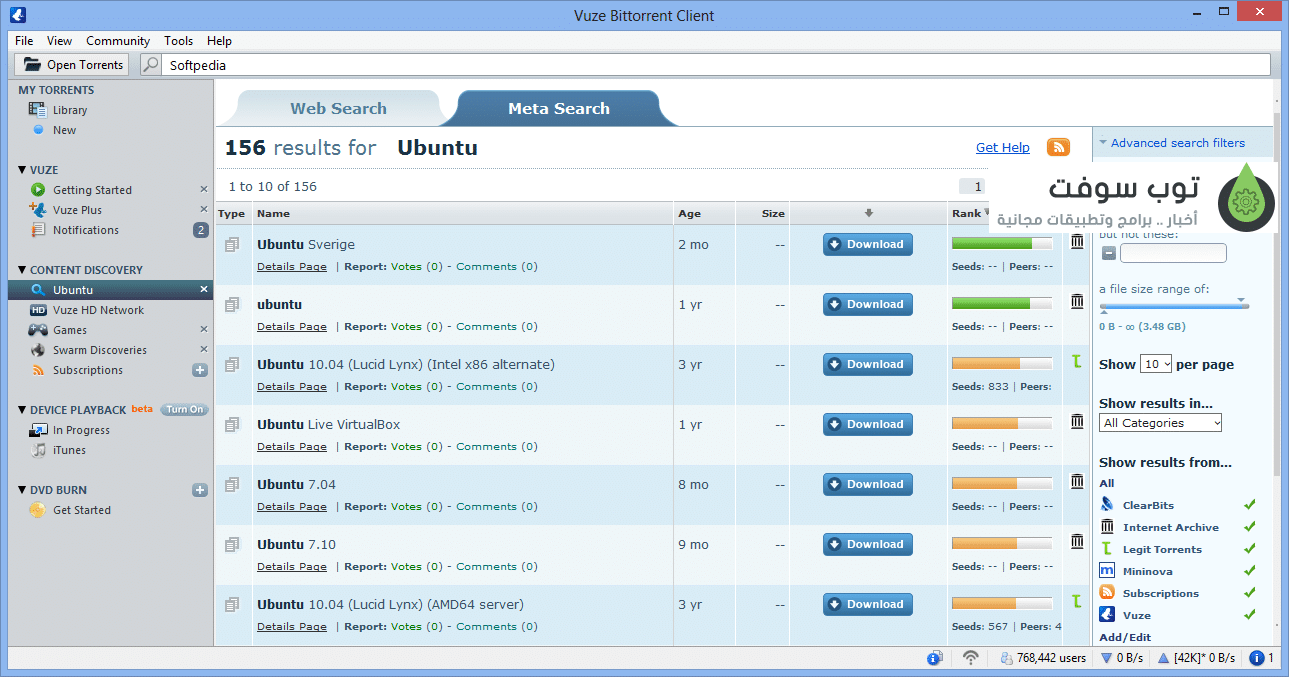The height and width of the screenshot is (677, 1289).
Task: Click the DVD Burn Get Started disc icon
Action: (x=38, y=510)
